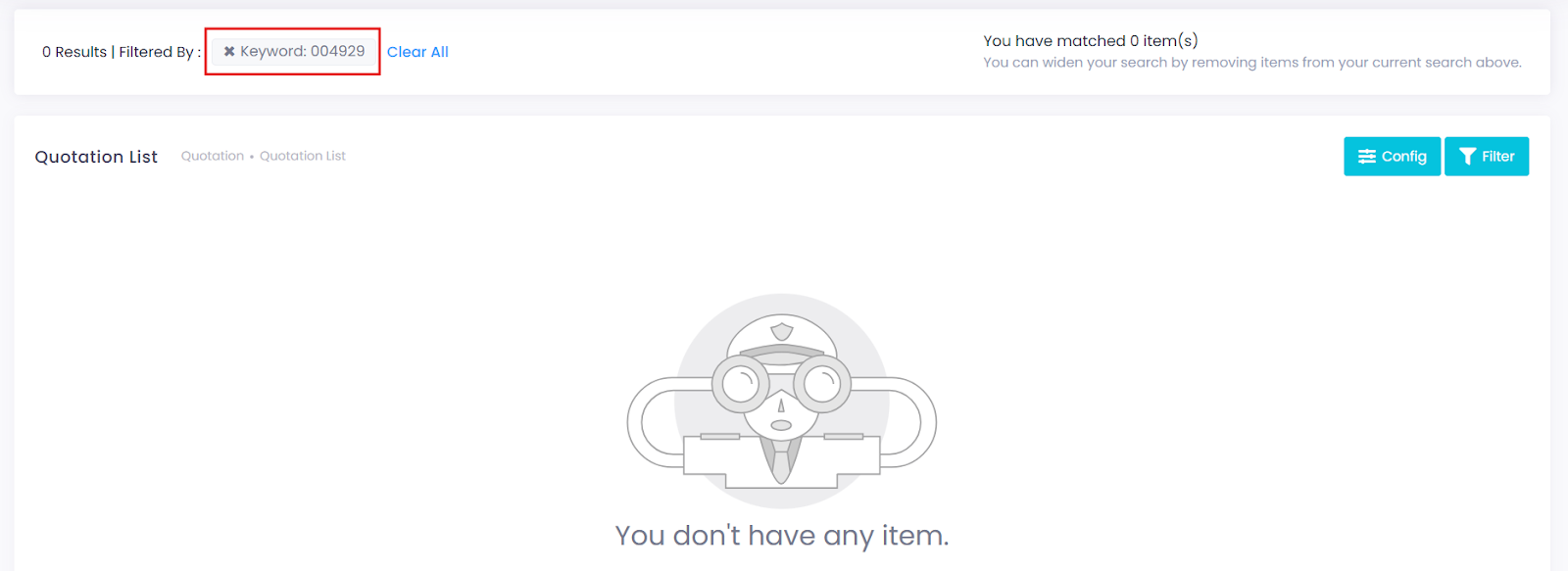1568x571 pixels.
Task: Click the Clear All link
Action: (x=418, y=51)
